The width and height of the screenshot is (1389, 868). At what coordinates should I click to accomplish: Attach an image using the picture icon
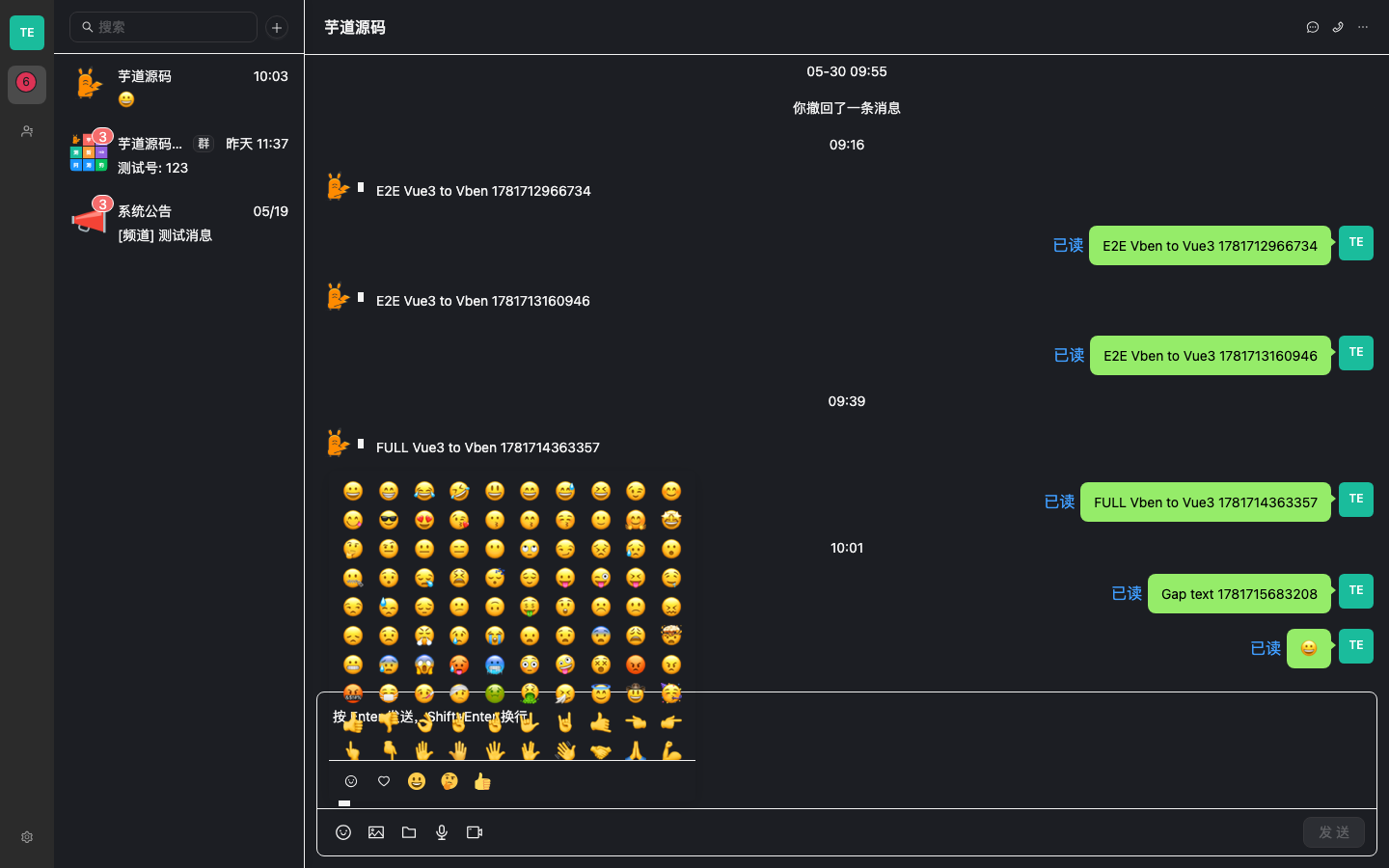(376, 832)
